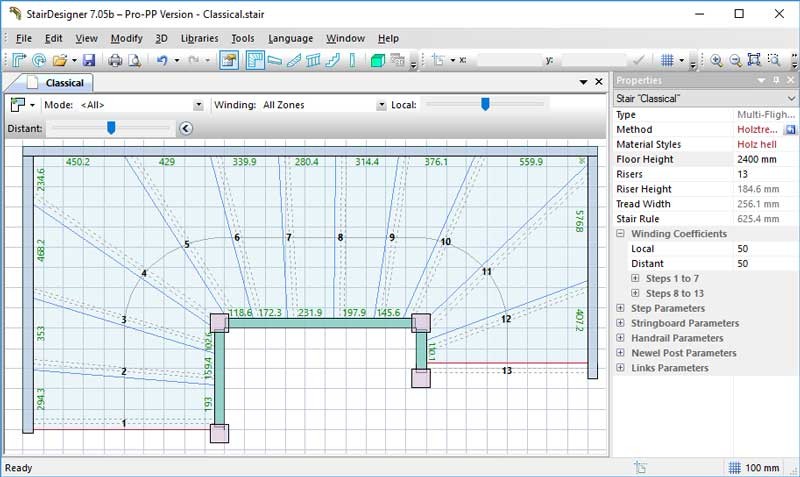The image size is (800, 477).
Task: Click the grey checkmark to confirm coordinates
Action: click(x=638, y=60)
